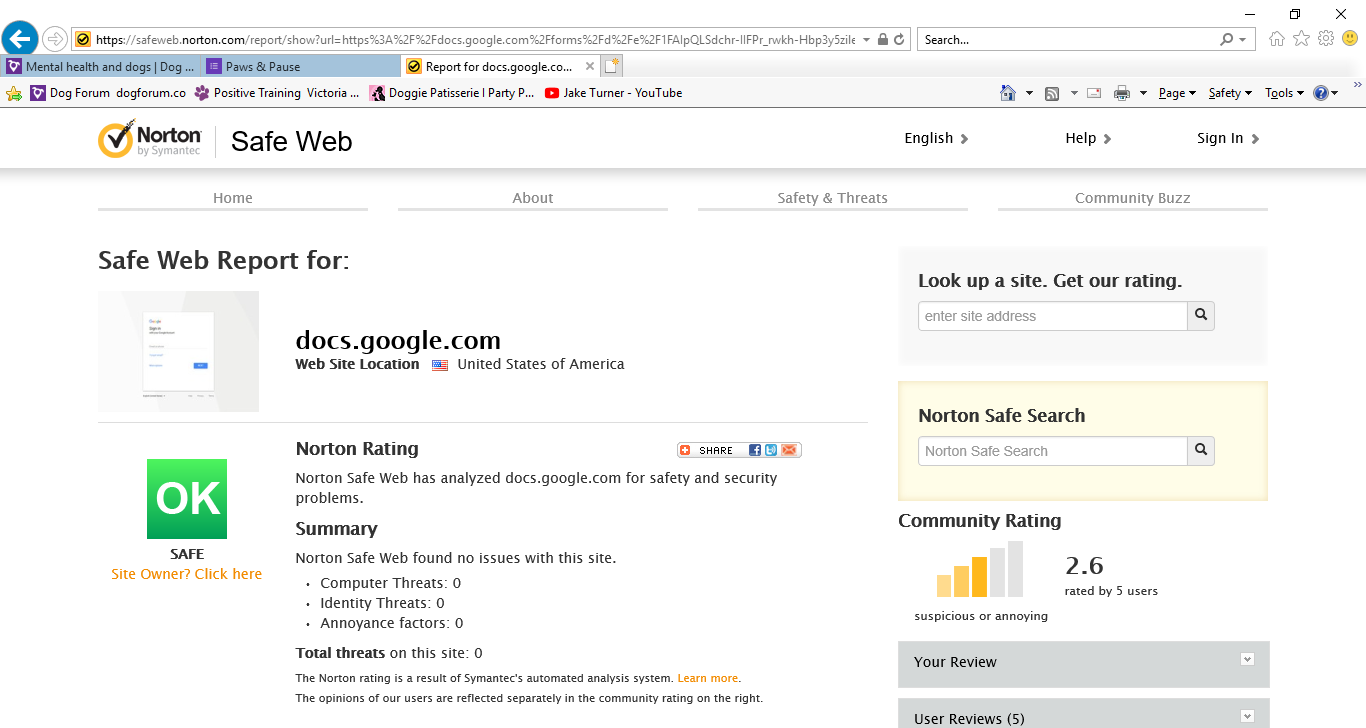
Task: Click the browser Forward arrow button
Action: click(x=55, y=39)
